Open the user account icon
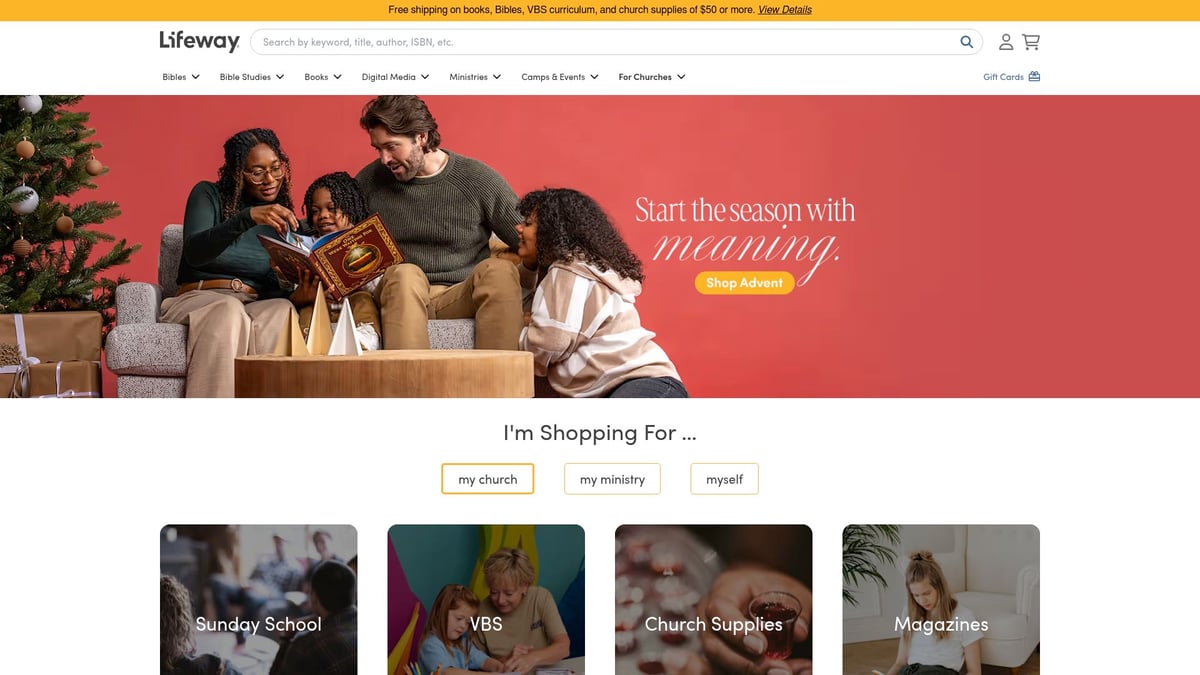The height and width of the screenshot is (675, 1200). pyautogui.click(x=1006, y=42)
